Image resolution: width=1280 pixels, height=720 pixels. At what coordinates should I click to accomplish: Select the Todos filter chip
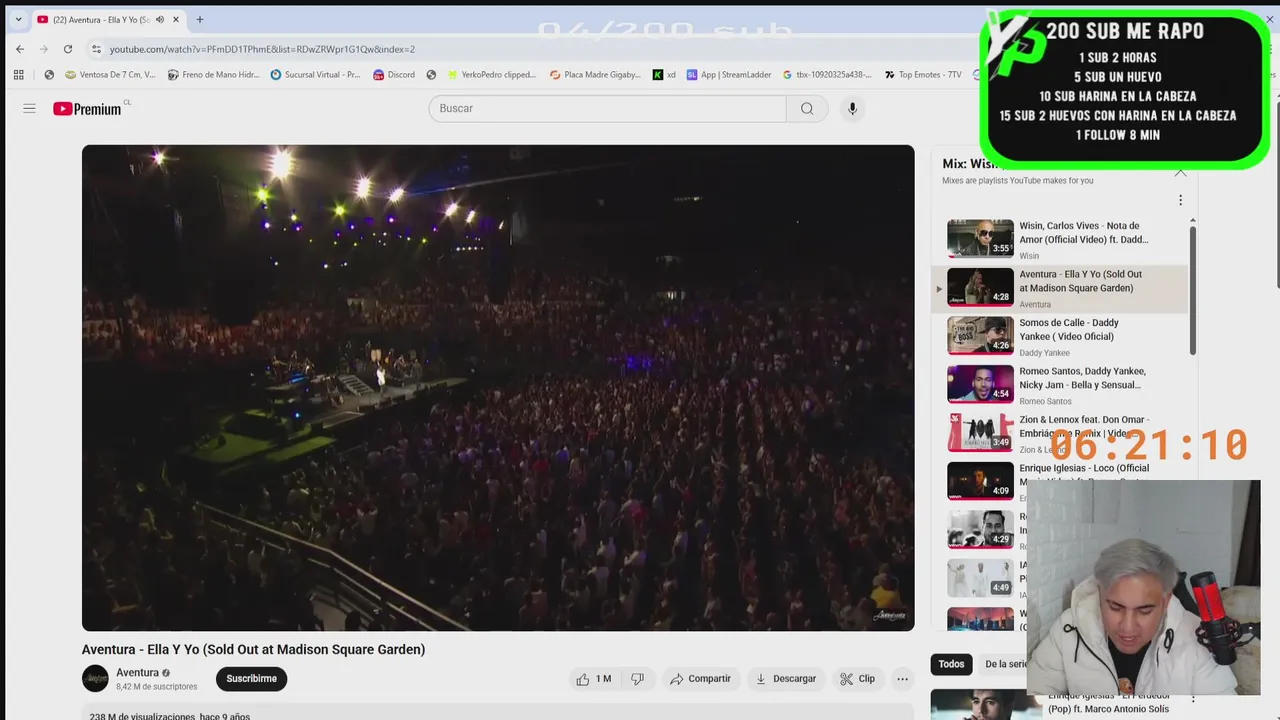pyautogui.click(x=951, y=664)
